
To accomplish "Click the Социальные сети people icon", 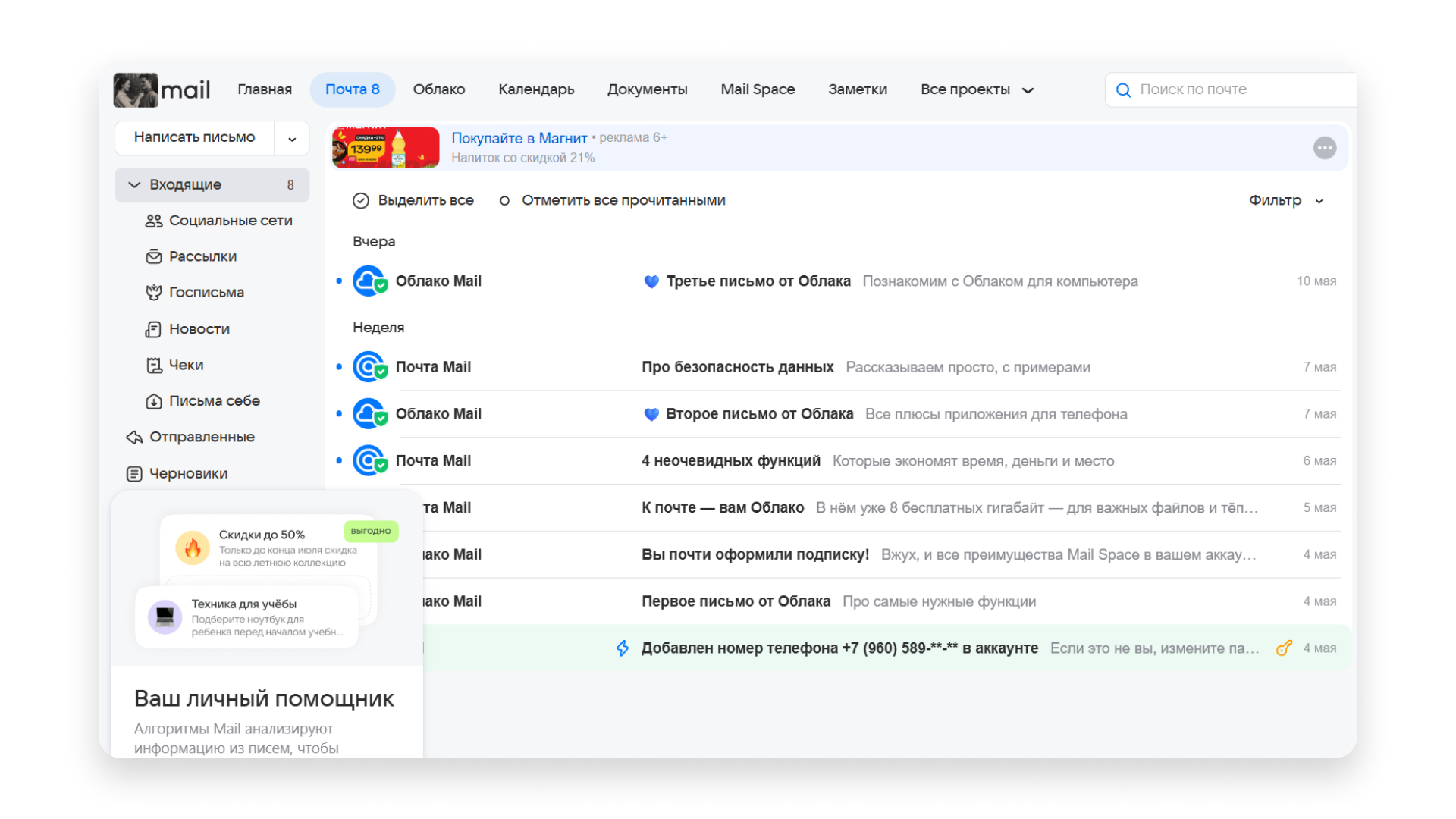I will pyautogui.click(x=154, y=221).
